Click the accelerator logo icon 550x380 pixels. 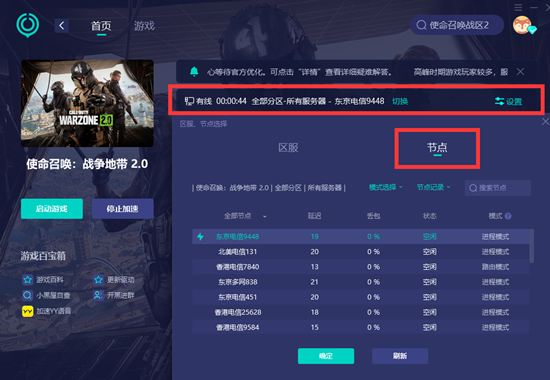(28, 25)
